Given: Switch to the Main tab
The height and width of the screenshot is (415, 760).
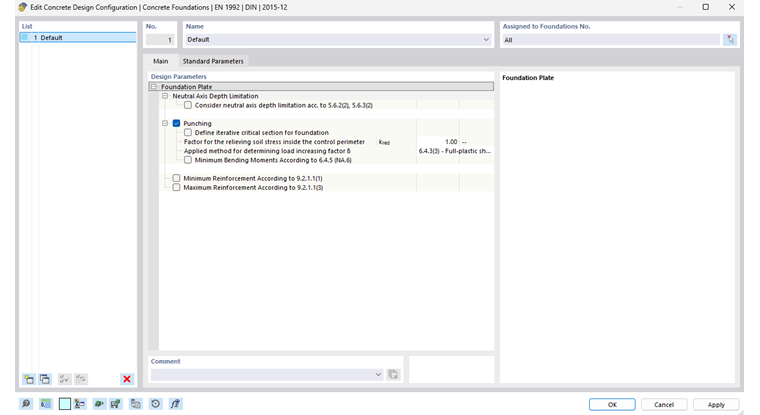Looking at the screenshot, I should 160,61.
